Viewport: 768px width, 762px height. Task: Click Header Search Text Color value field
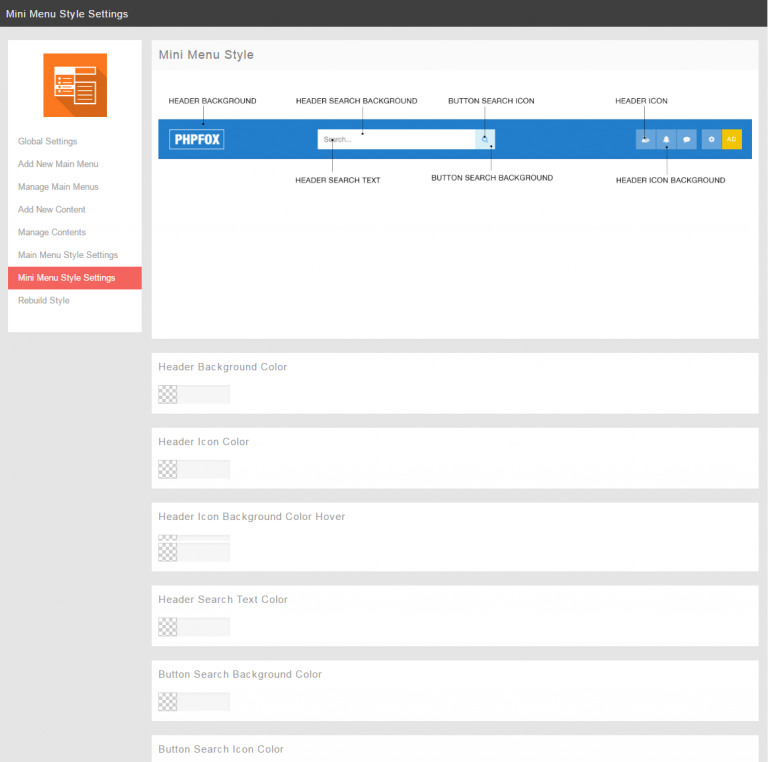203,627
